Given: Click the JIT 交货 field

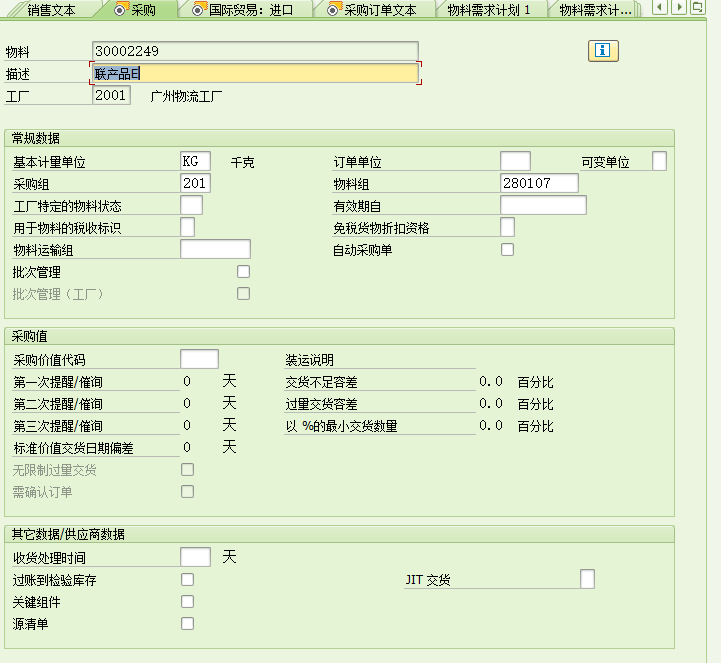Looking at the screenshot, I should click(x=587, y=580).
